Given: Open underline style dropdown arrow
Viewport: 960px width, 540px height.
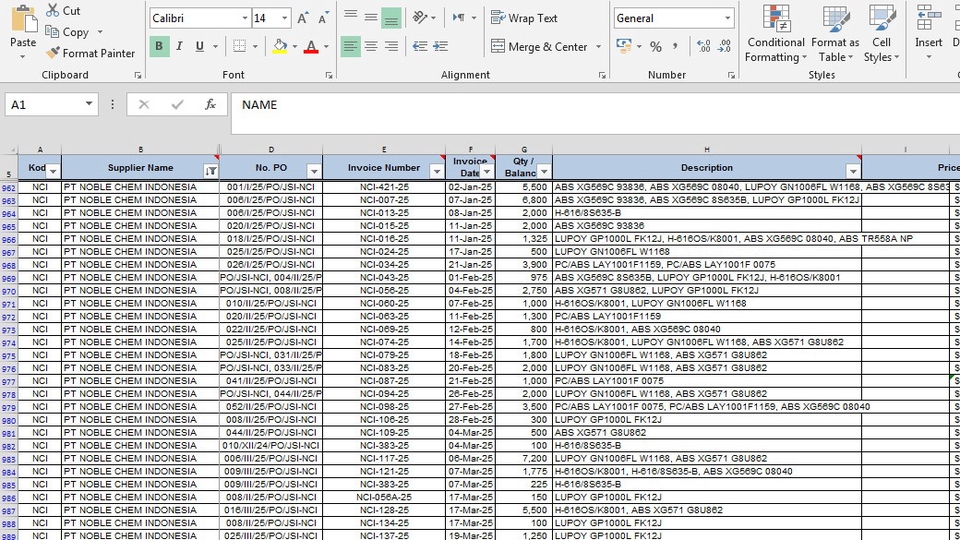Looking at the screenshot, I should point(215,47).
